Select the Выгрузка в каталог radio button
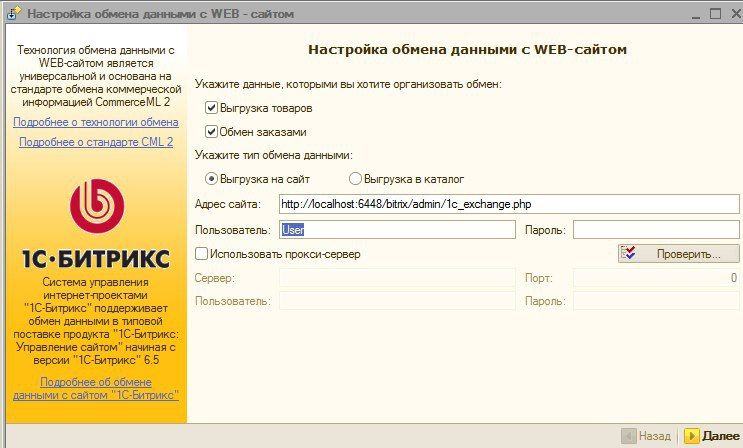Screen dimensions: 743x448 tap(355, 179)
